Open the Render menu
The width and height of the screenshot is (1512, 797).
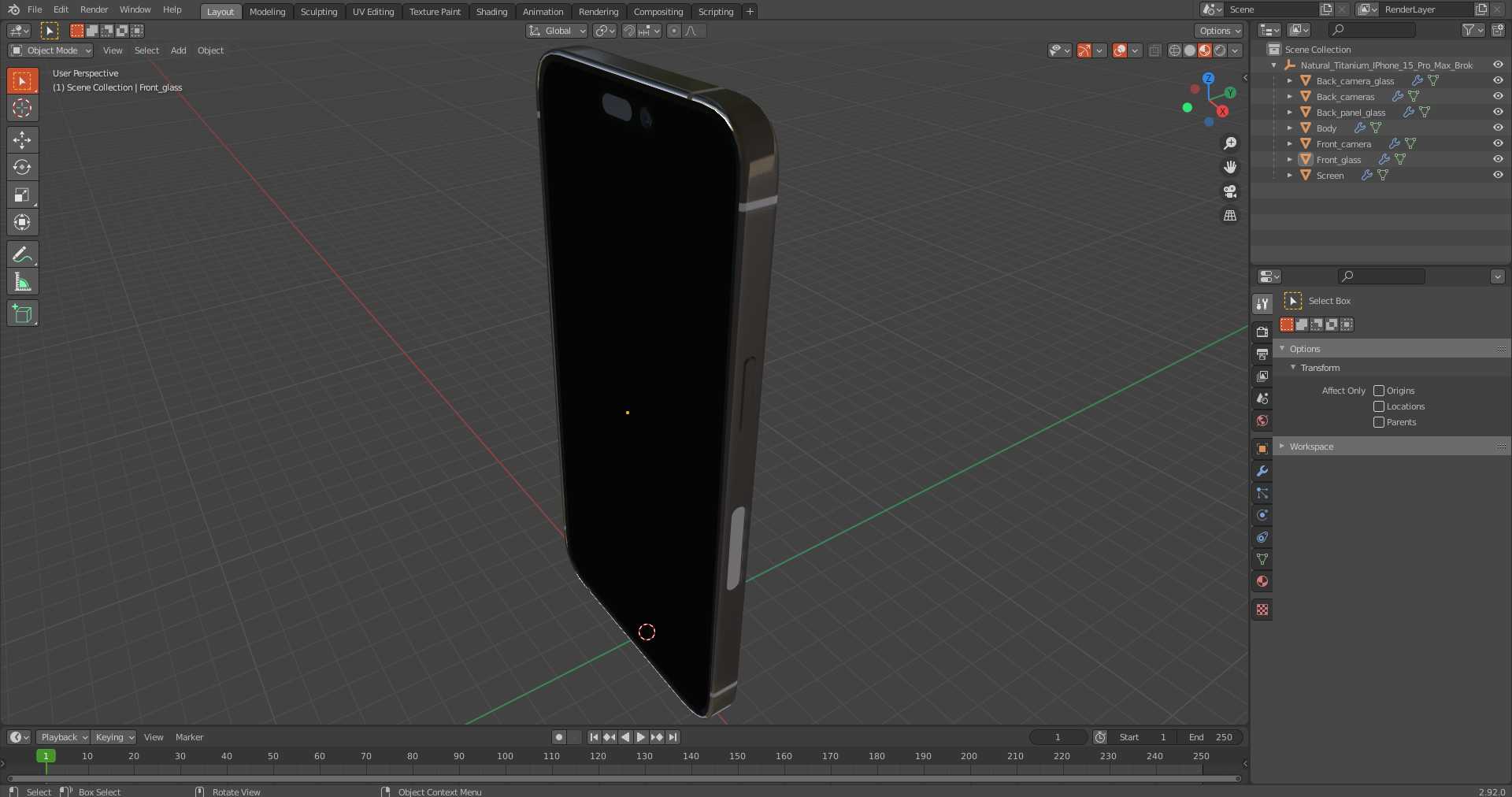94,9
